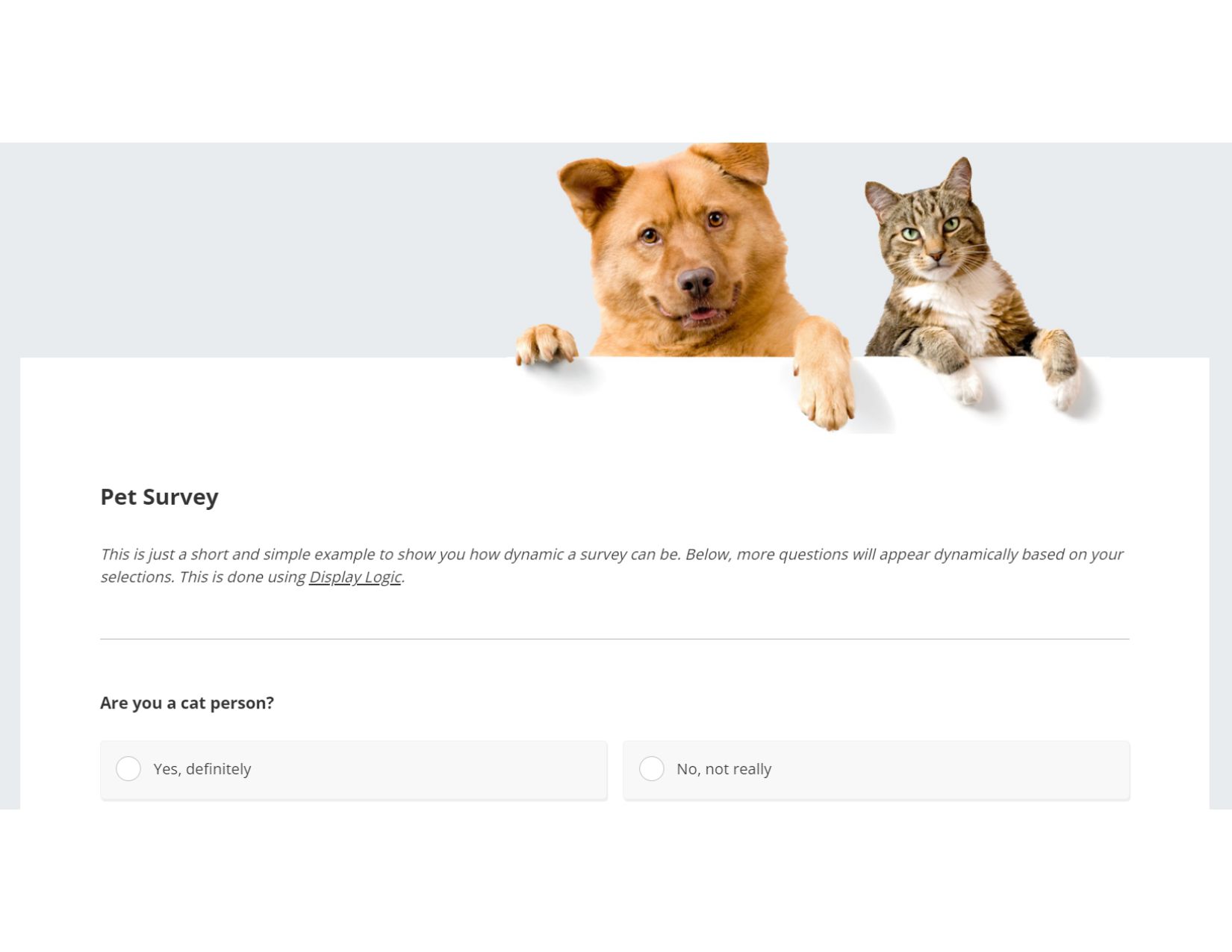
Task: Click the horizontal divider under the description
Action: pos(615,639)
